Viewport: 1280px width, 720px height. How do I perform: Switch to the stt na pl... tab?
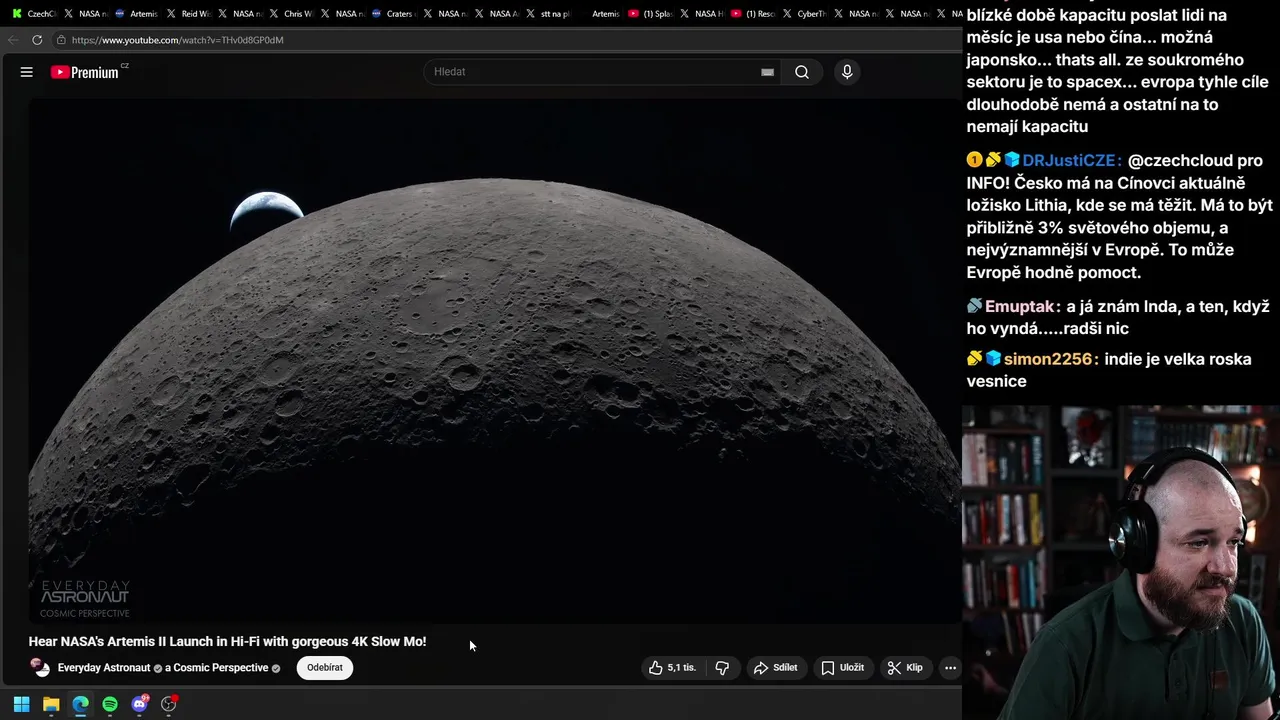(x=547, y=14)
